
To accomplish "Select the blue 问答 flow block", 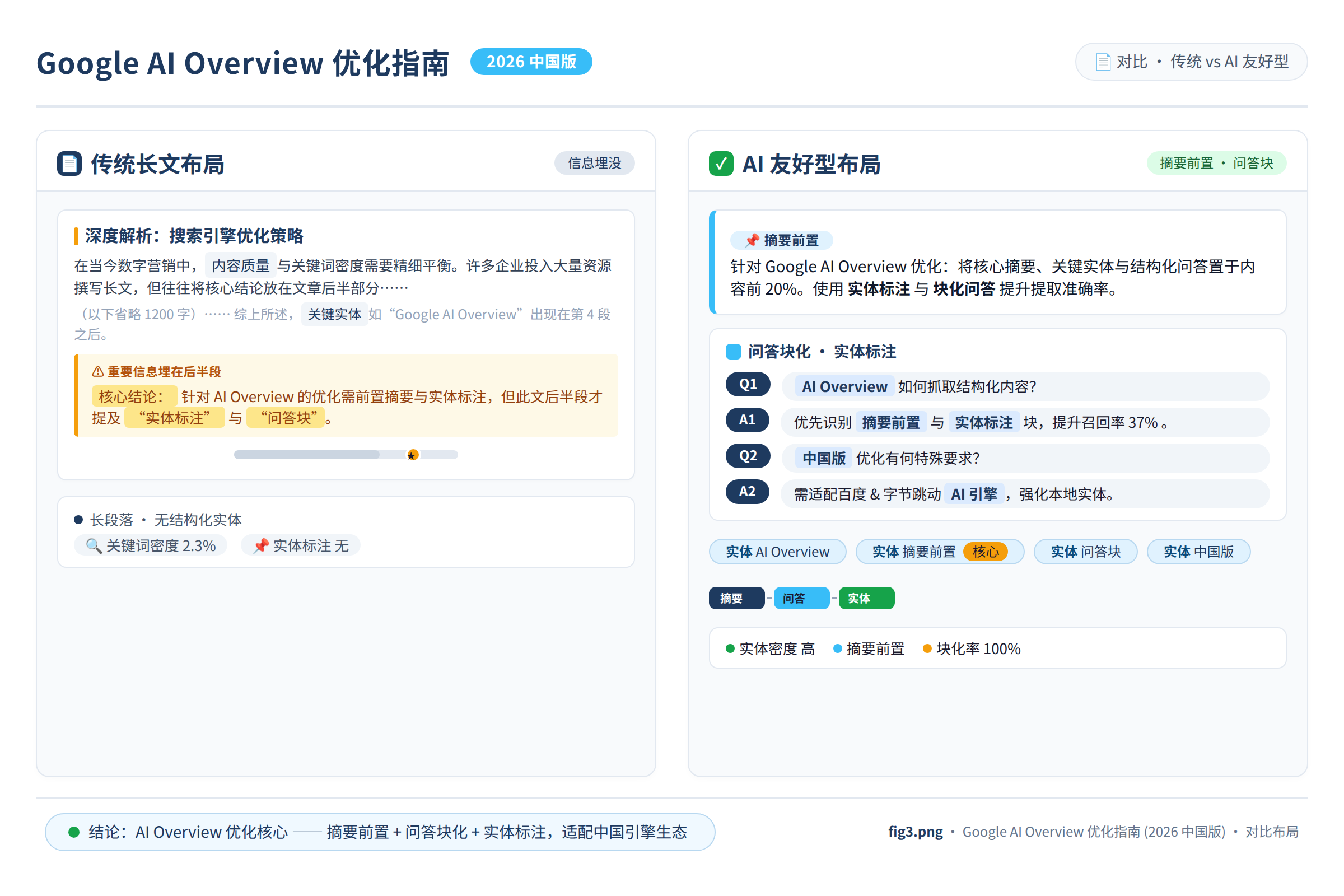I will click(x=802, y=598).
